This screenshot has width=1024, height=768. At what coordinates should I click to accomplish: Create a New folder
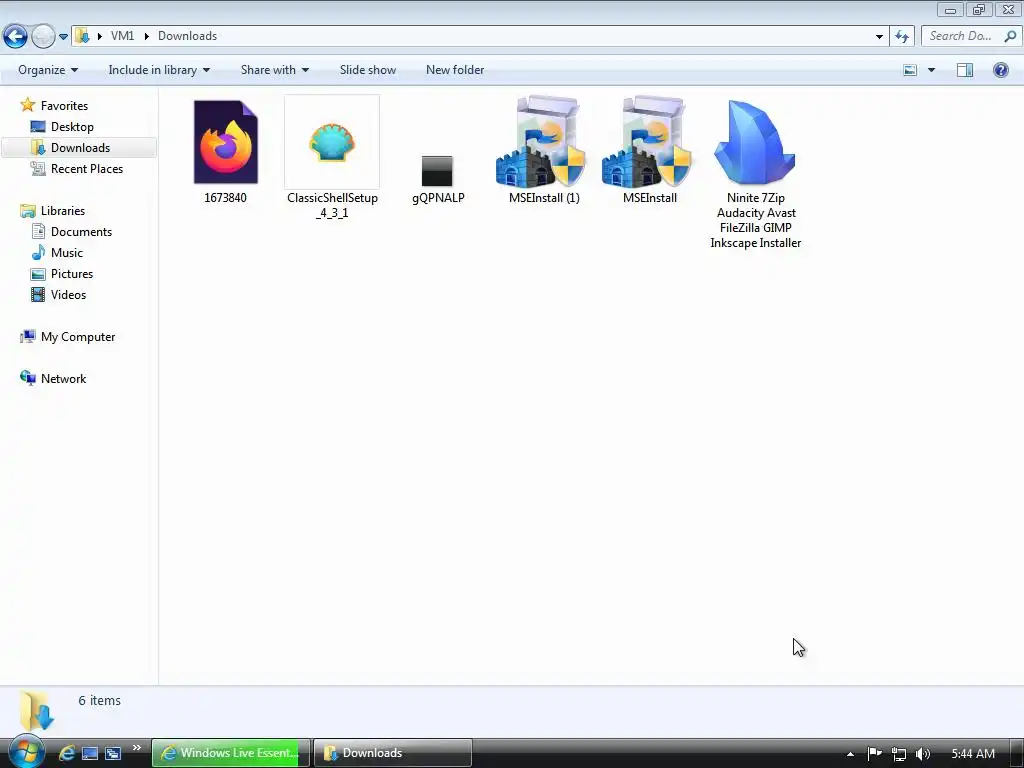point(455,70)
